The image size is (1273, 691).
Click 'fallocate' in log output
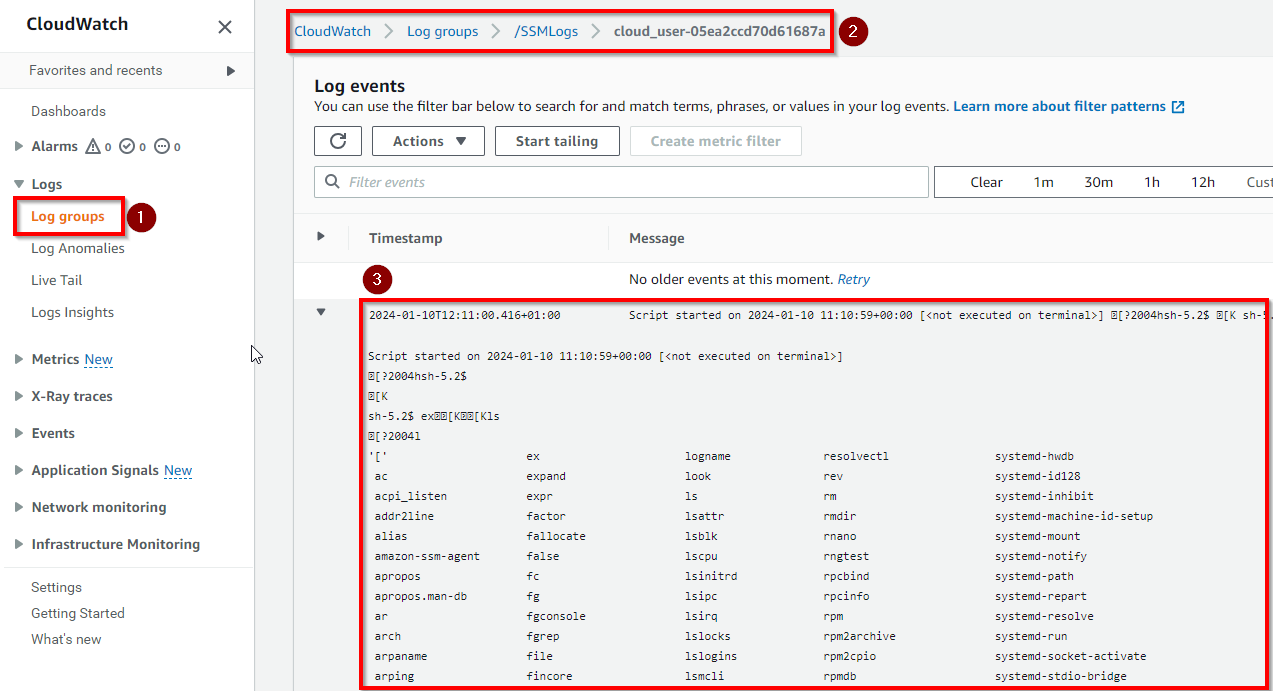[x=556, y=536]
